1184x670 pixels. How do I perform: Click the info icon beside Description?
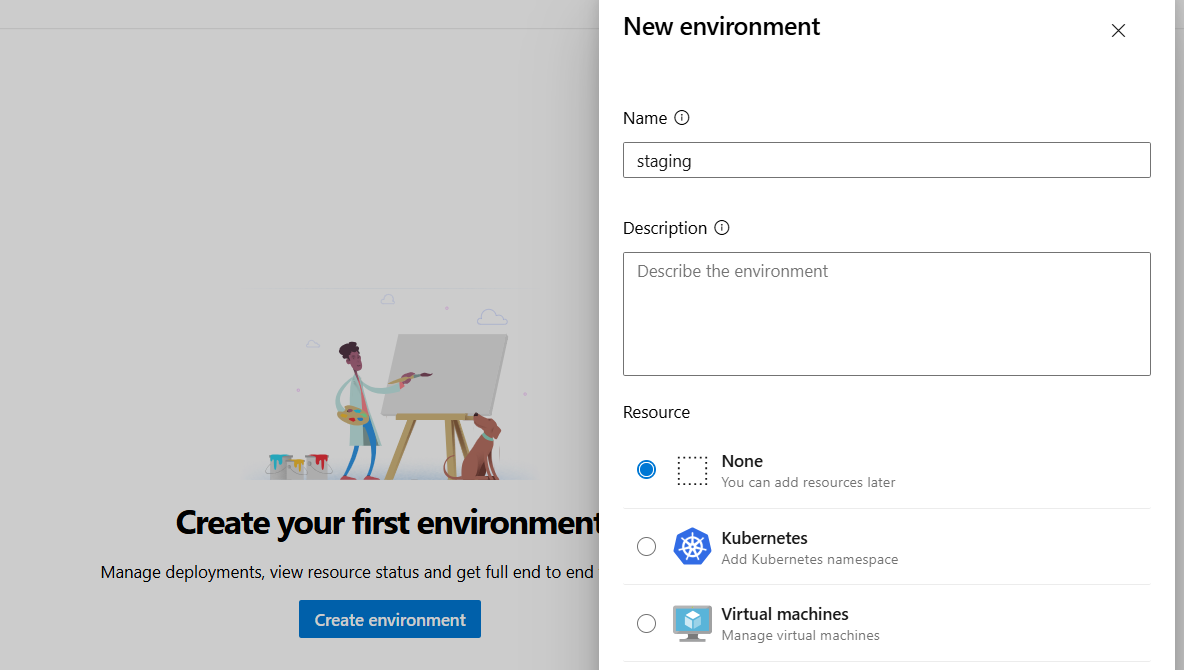coord(722,228)
